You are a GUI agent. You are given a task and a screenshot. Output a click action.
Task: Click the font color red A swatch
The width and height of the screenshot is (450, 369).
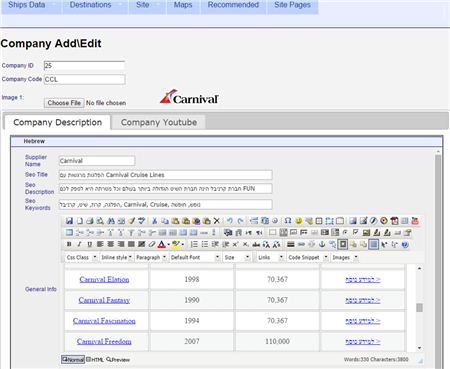162,244
